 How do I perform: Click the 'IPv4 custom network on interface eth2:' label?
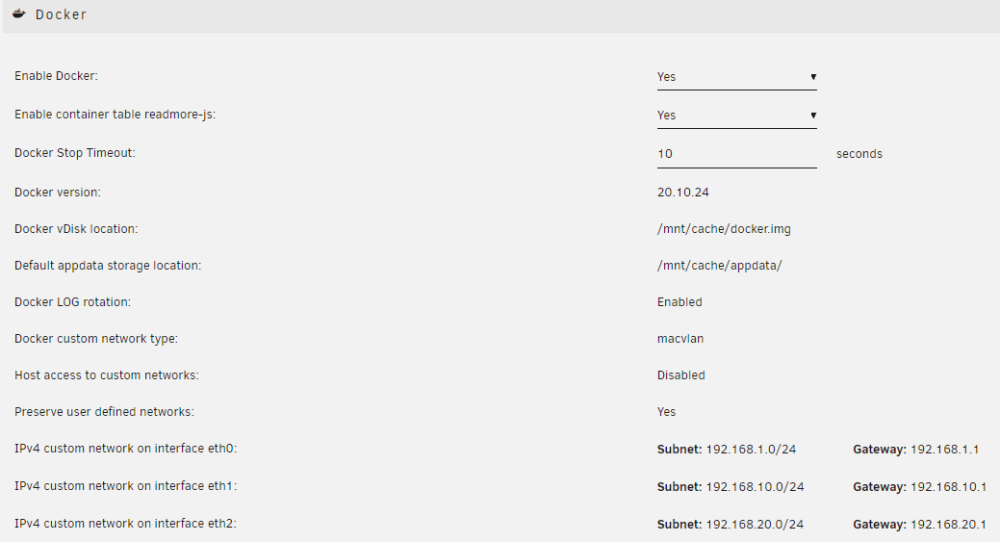click(126, 524)
